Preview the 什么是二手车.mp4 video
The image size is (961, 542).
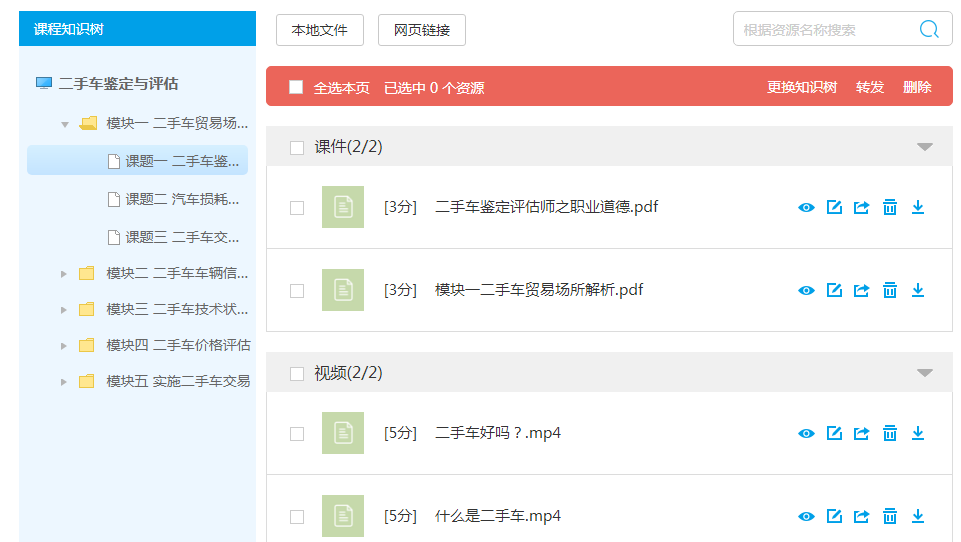click(x=806, y=517)
